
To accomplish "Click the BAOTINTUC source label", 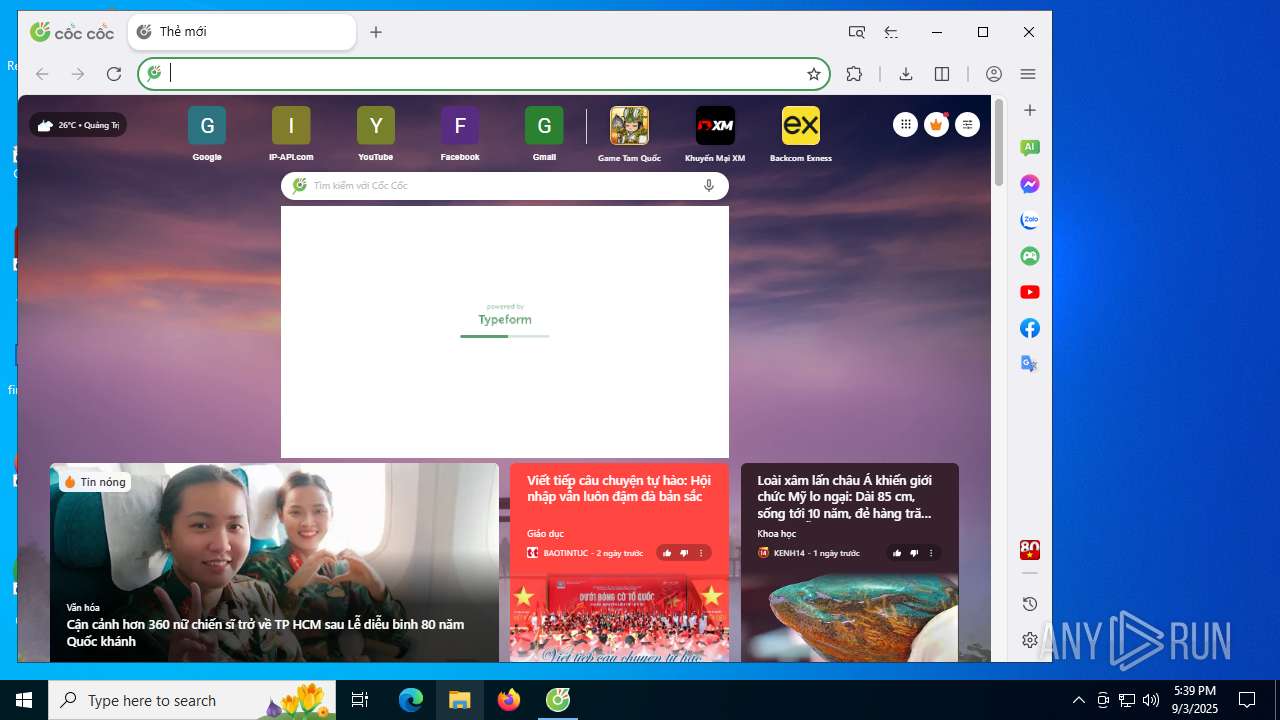I will pos(566,553).
